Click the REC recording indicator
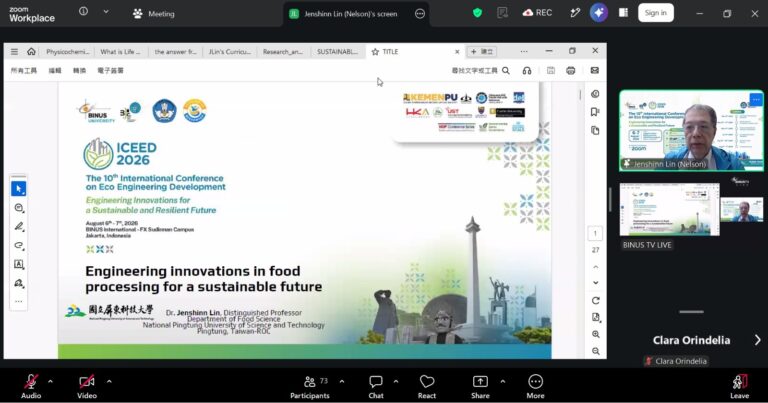This screenshot has width=768, height=403. 537,13
